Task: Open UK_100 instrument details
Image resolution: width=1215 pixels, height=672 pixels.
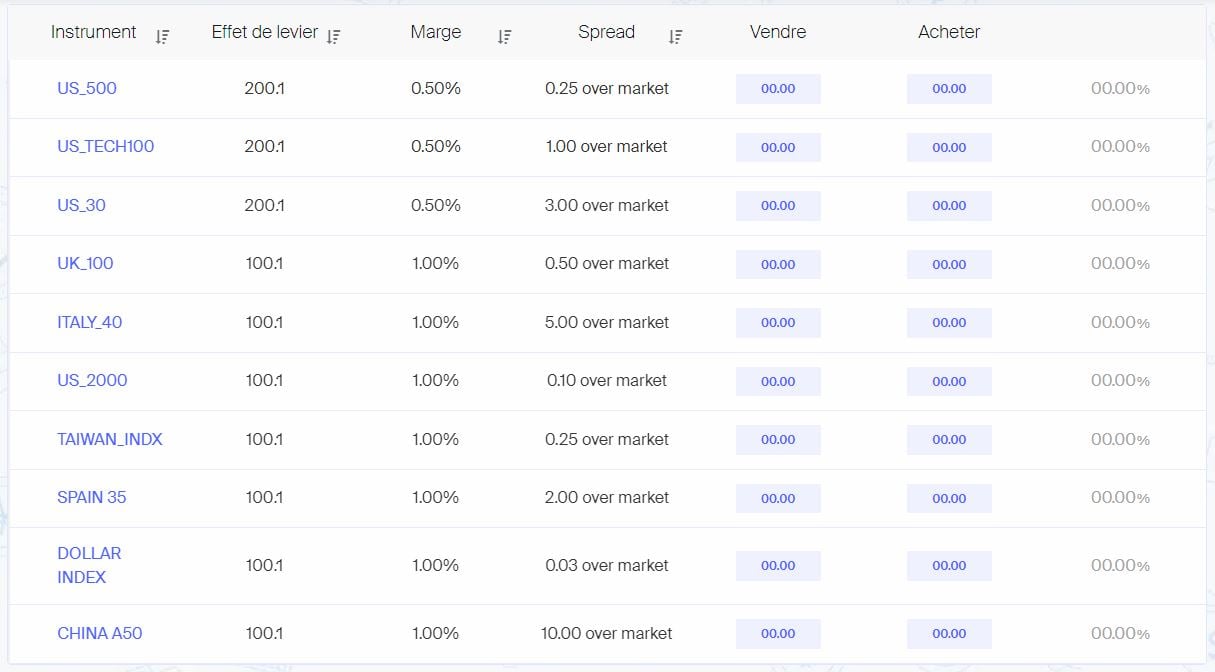Action: (x=85, y=263)
